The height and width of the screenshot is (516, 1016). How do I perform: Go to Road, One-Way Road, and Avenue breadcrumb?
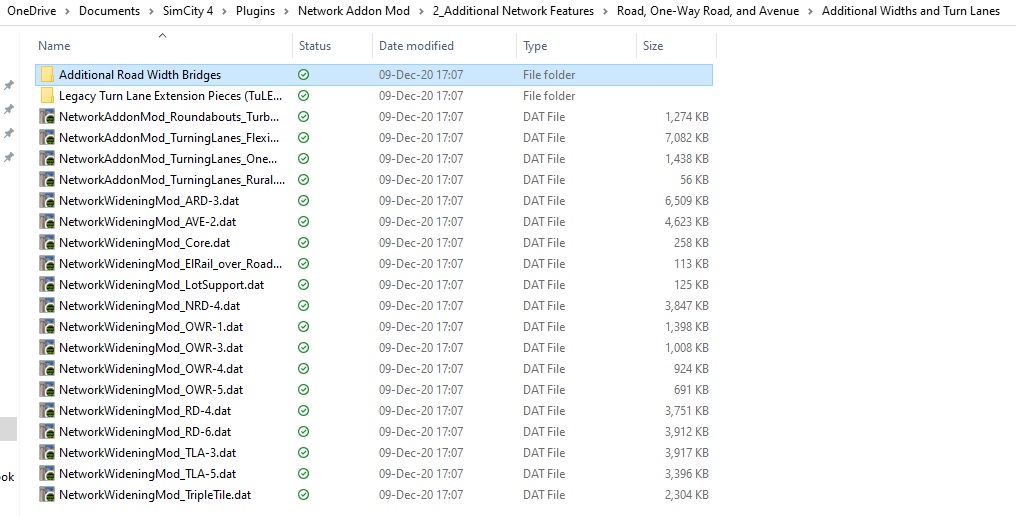708,11
